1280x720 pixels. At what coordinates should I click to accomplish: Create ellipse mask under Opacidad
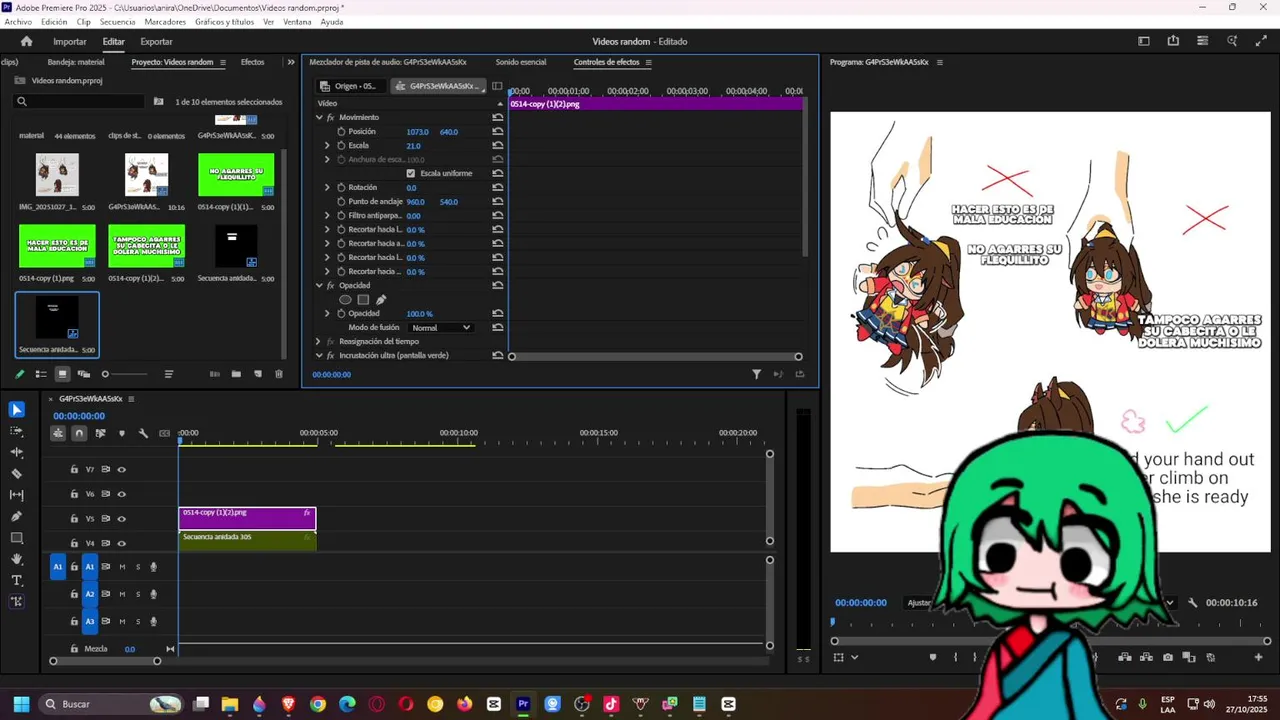pyautogui.click(x=345, y=299)
